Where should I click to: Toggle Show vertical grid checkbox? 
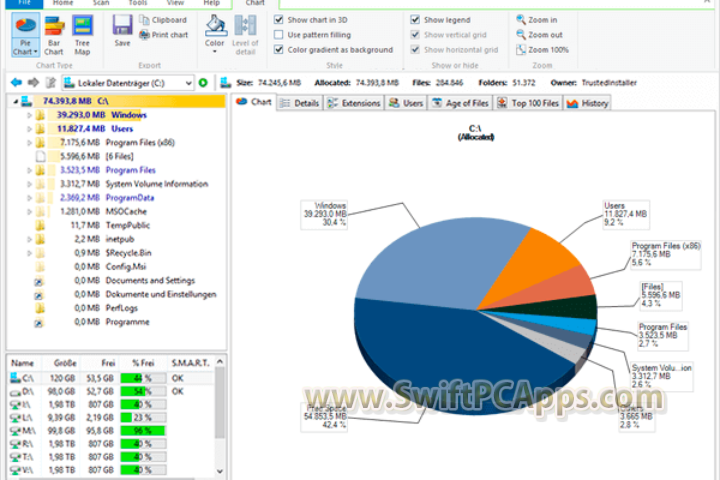tap(415, 34)
